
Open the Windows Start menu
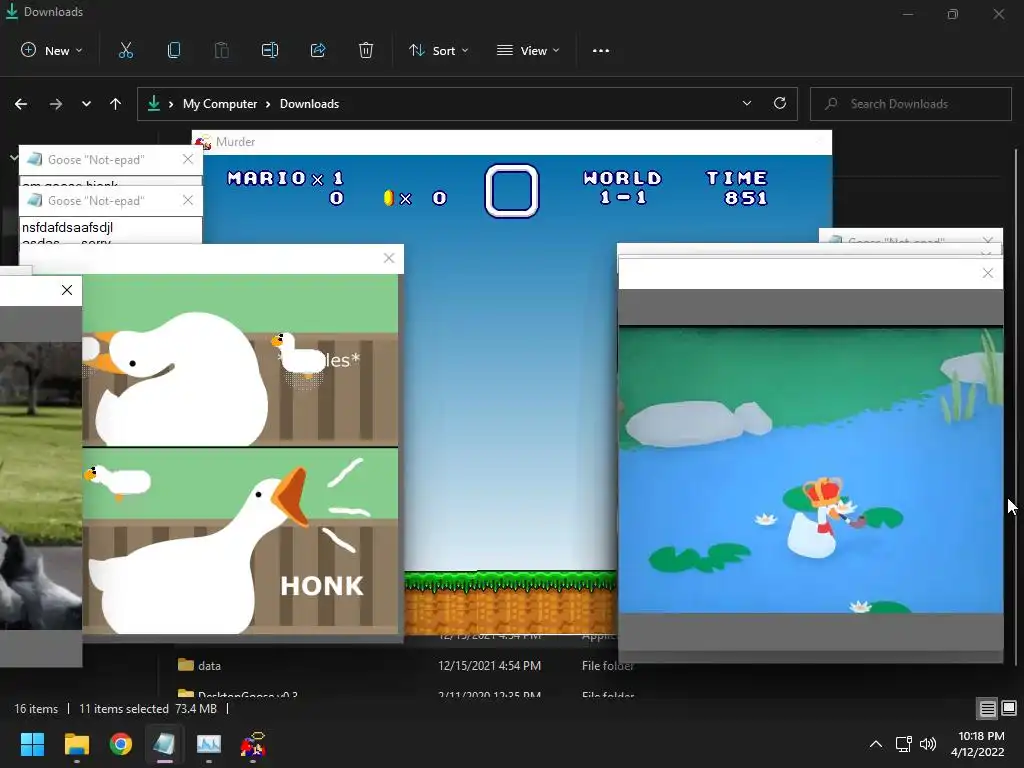point(32,744)
